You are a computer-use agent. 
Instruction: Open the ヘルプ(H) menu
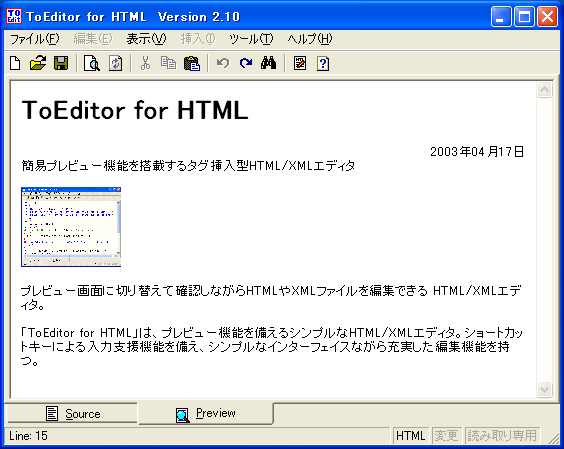coord(309,39)
